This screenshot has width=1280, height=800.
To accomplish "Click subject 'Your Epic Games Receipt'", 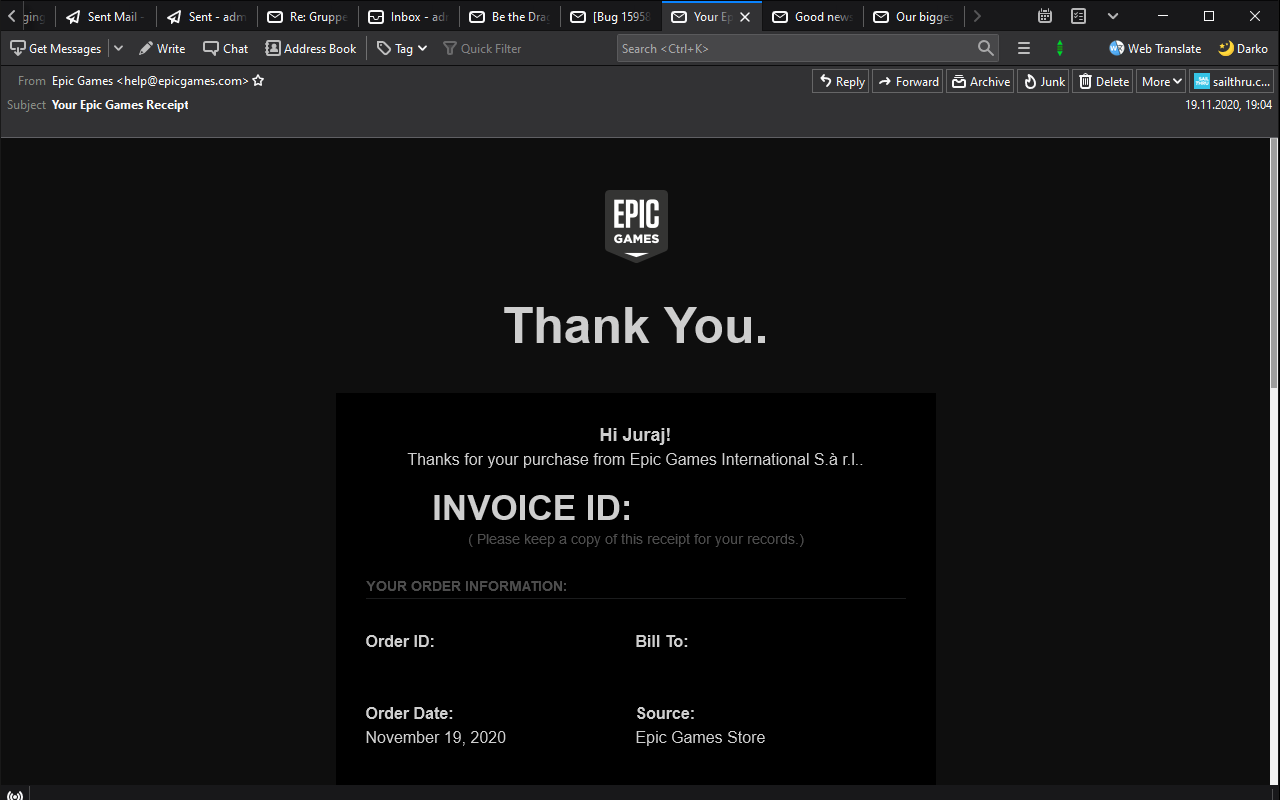I will click(120, 105).
